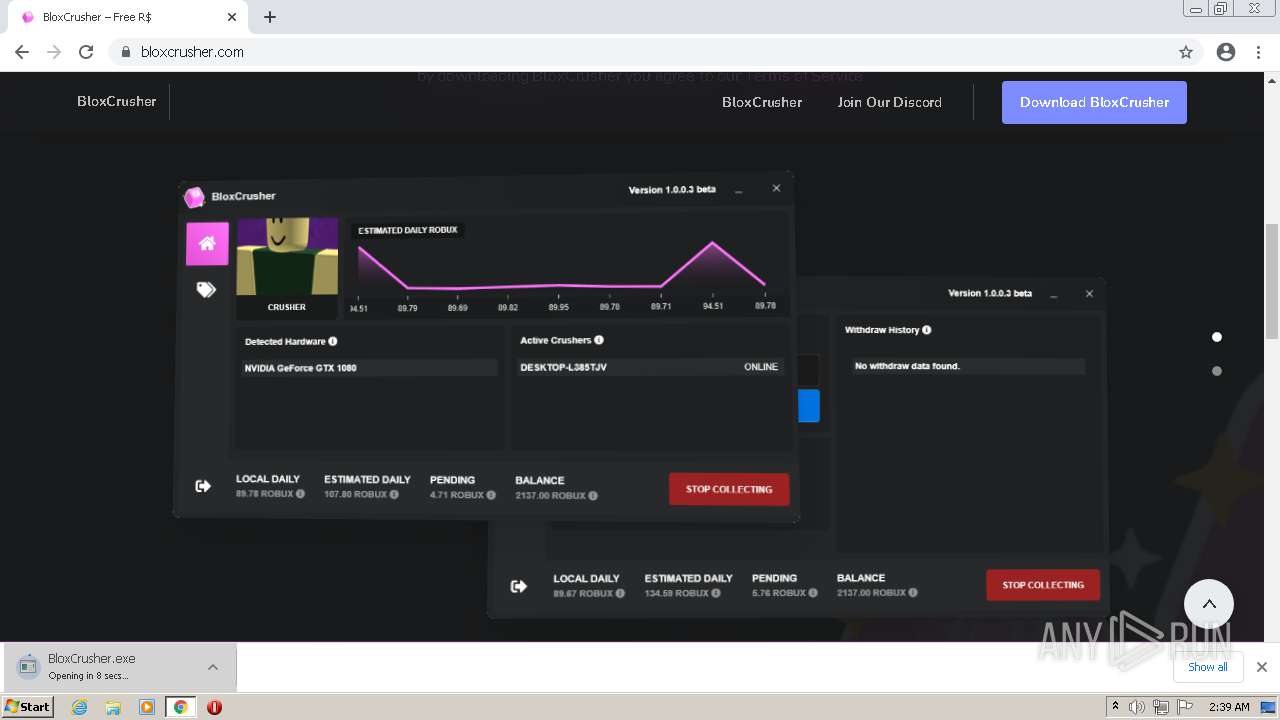Image resolution: width=1280 pixels, height=720 pixels.
Task: Select the second slide indicator dot
Action: [x=1217, y=371]
